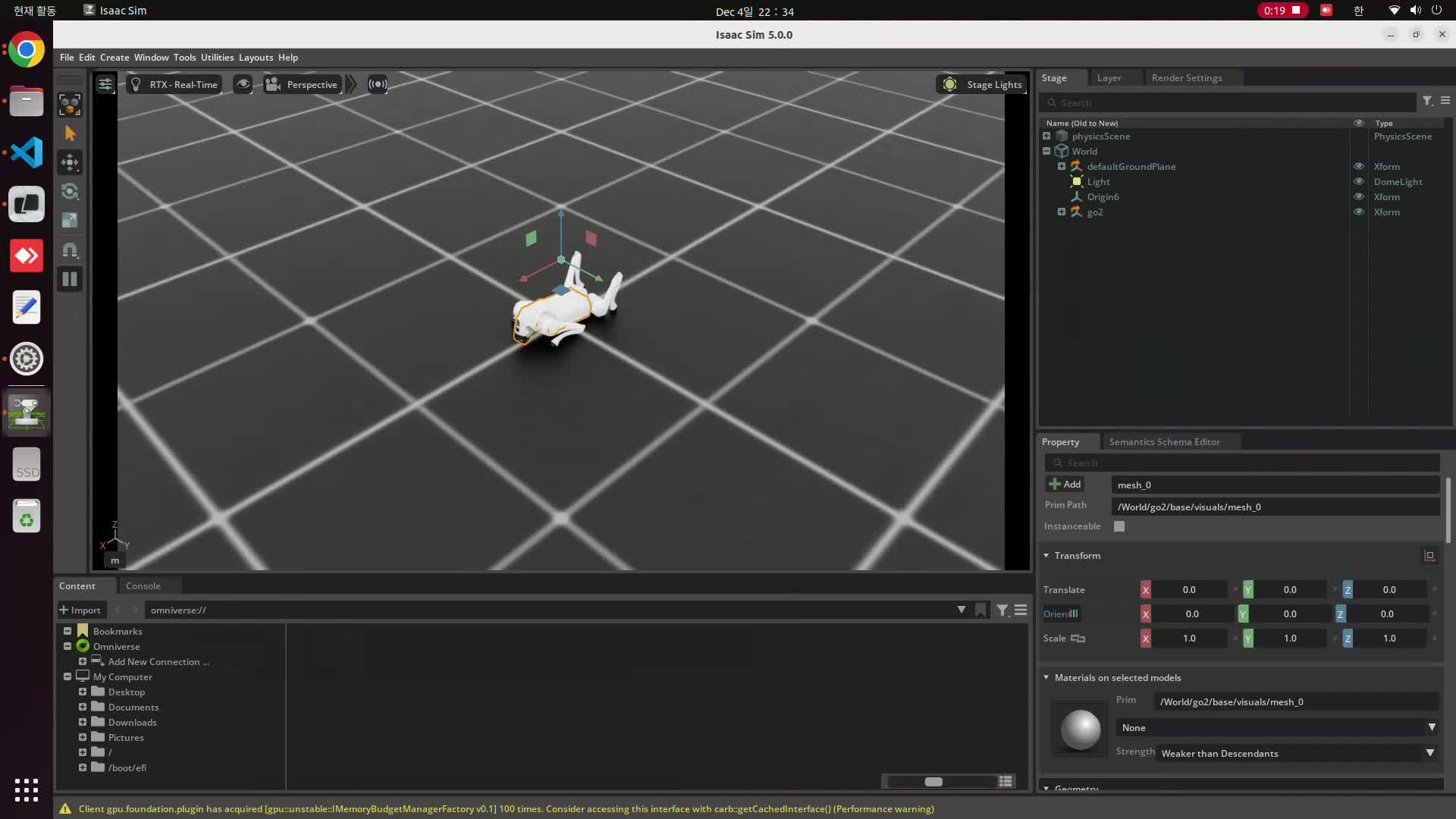1456x819 pixels.
Task: Click the Import button
Action: click(80, 610)
